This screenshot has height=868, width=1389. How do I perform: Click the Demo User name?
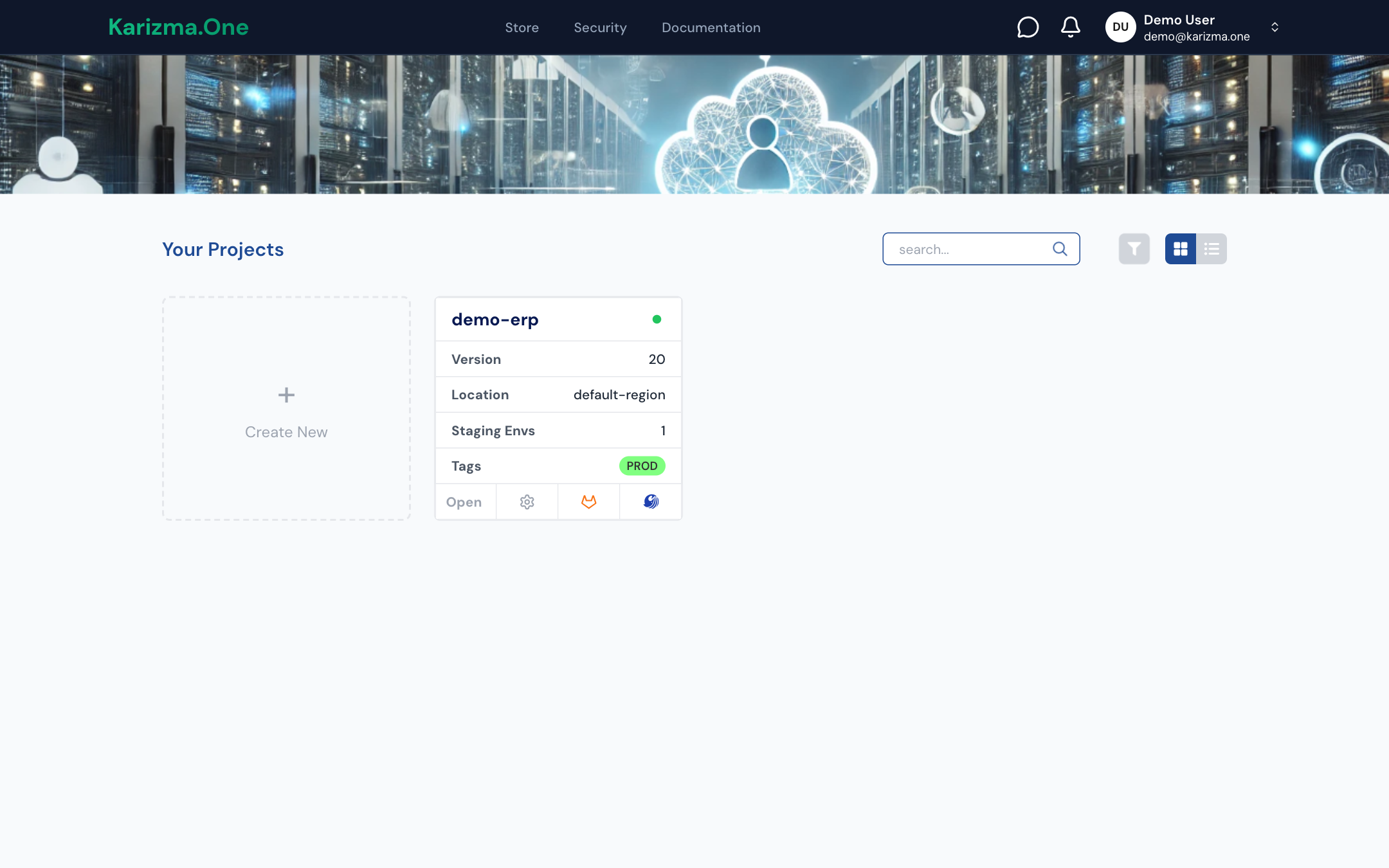pyautogui.click(x=1179, y=20)
